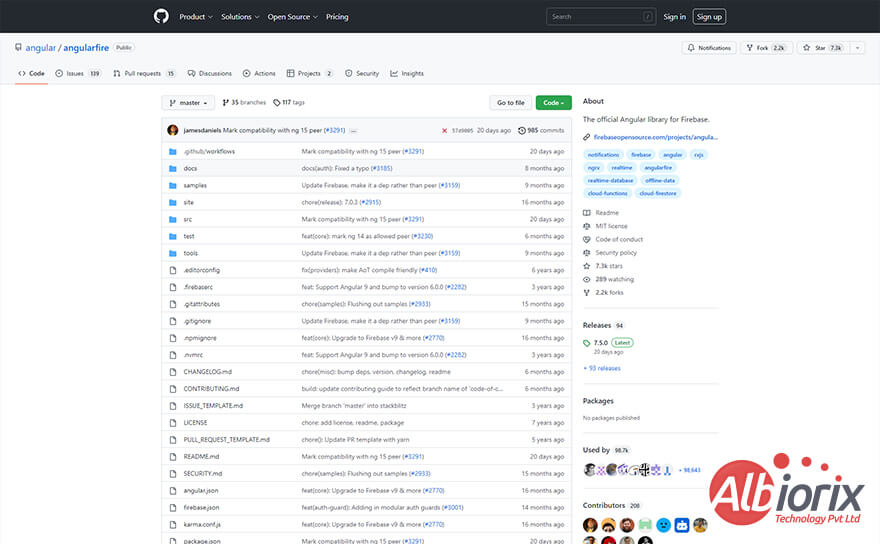The image size is (880, 544).
Task: Click the src folder icon
Action: (173, 219)
